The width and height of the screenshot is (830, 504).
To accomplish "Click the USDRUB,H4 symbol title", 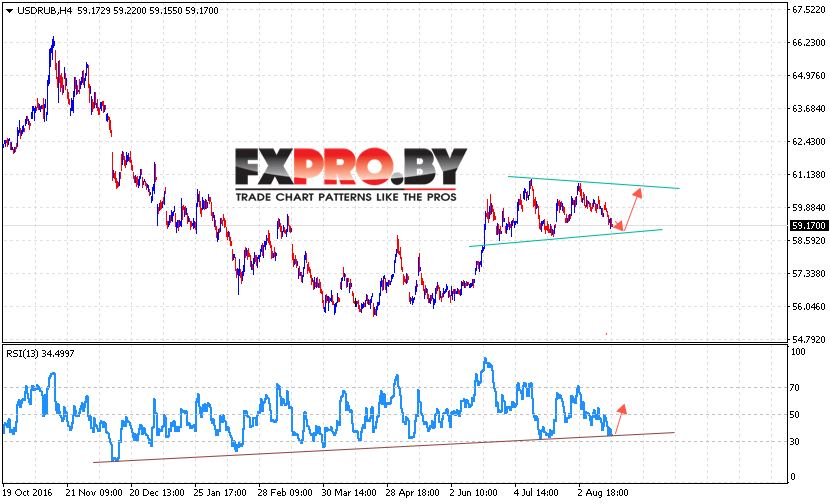I will [x=44, y=11].
